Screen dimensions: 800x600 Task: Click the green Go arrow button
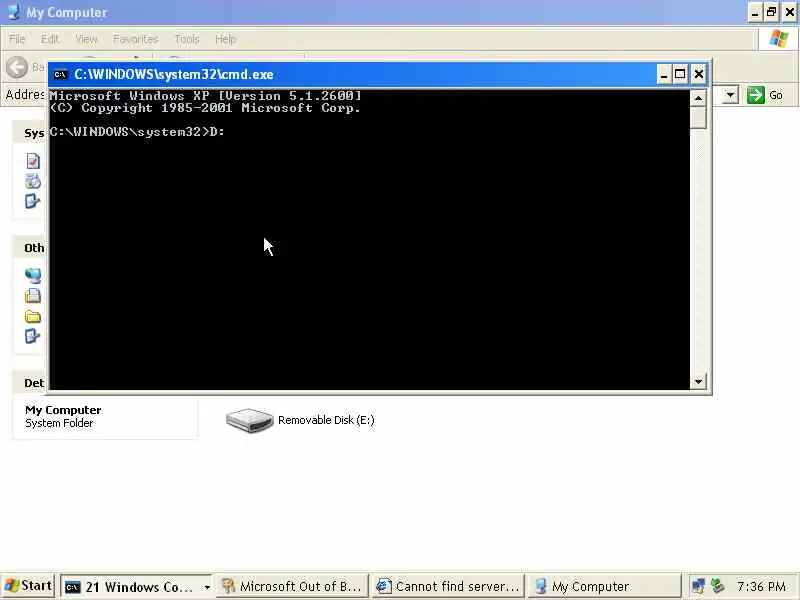coord(756,95)
